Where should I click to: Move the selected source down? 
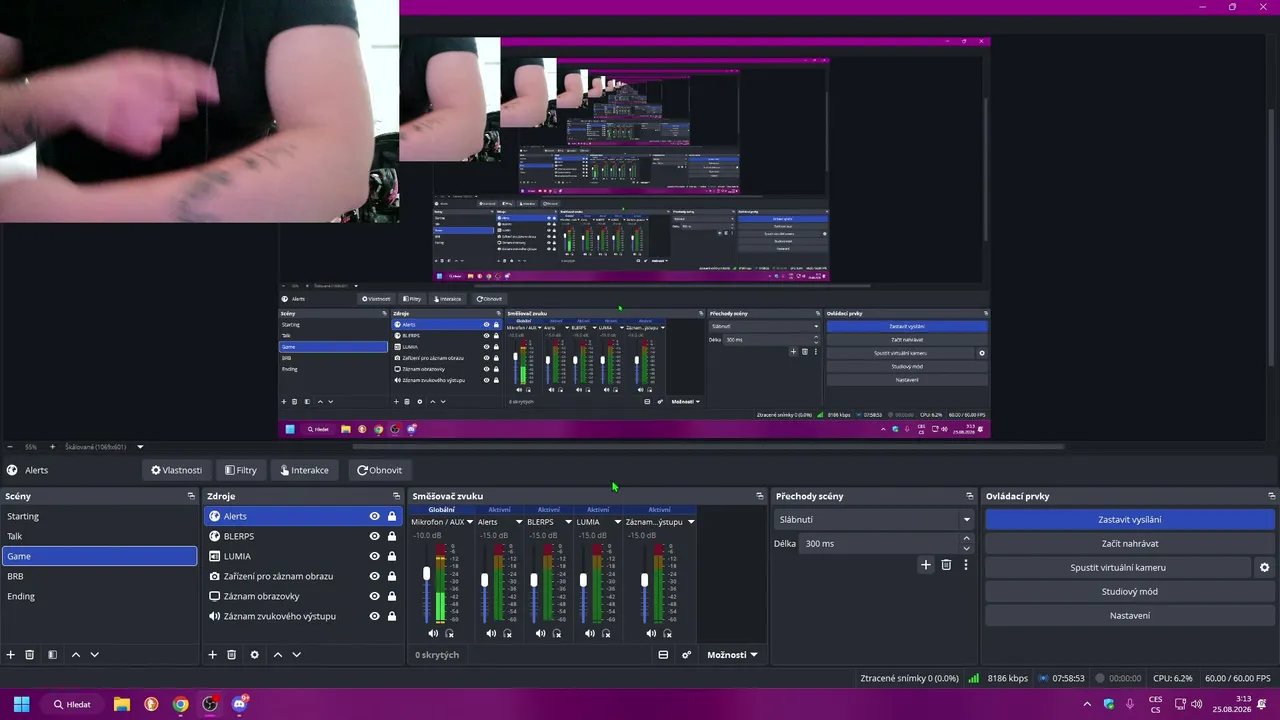click(x=297, y=655)
